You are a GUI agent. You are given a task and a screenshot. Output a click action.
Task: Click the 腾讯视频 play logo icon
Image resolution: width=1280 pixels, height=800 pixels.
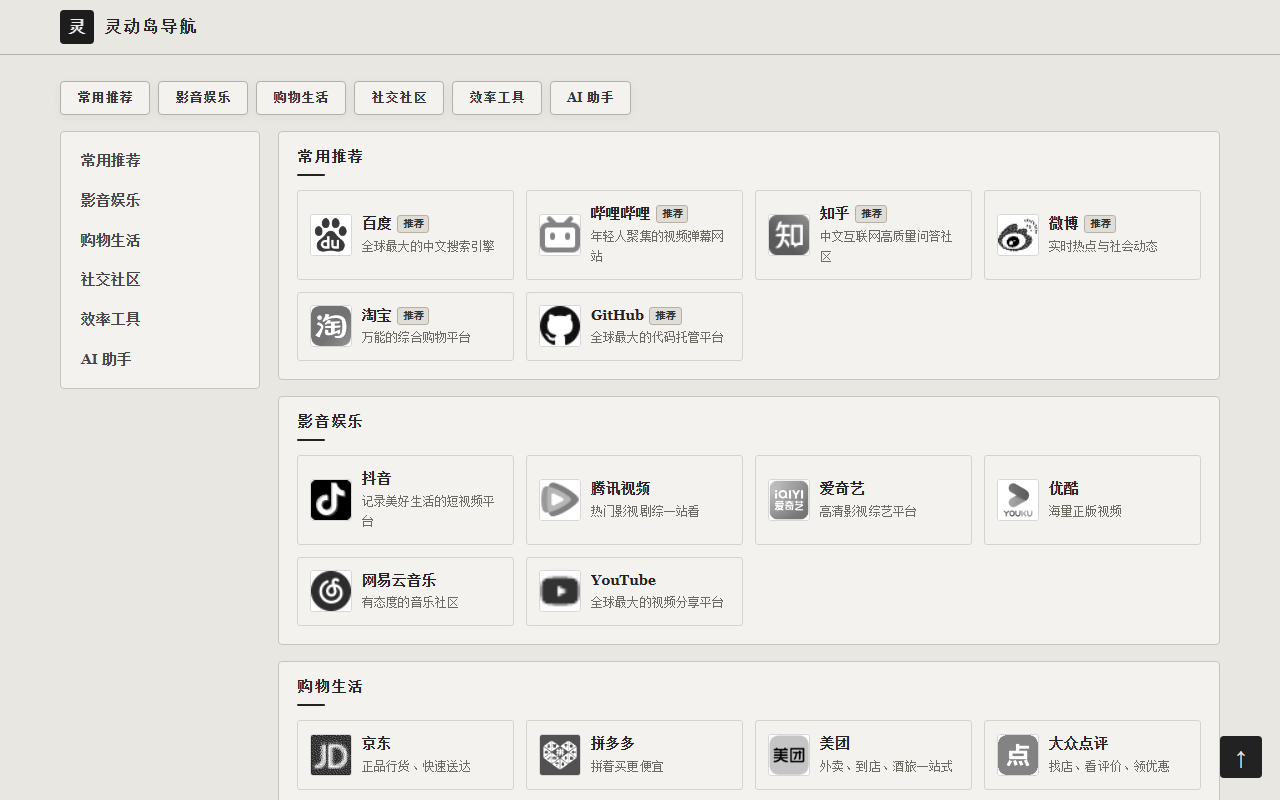(x=560, y=500)
